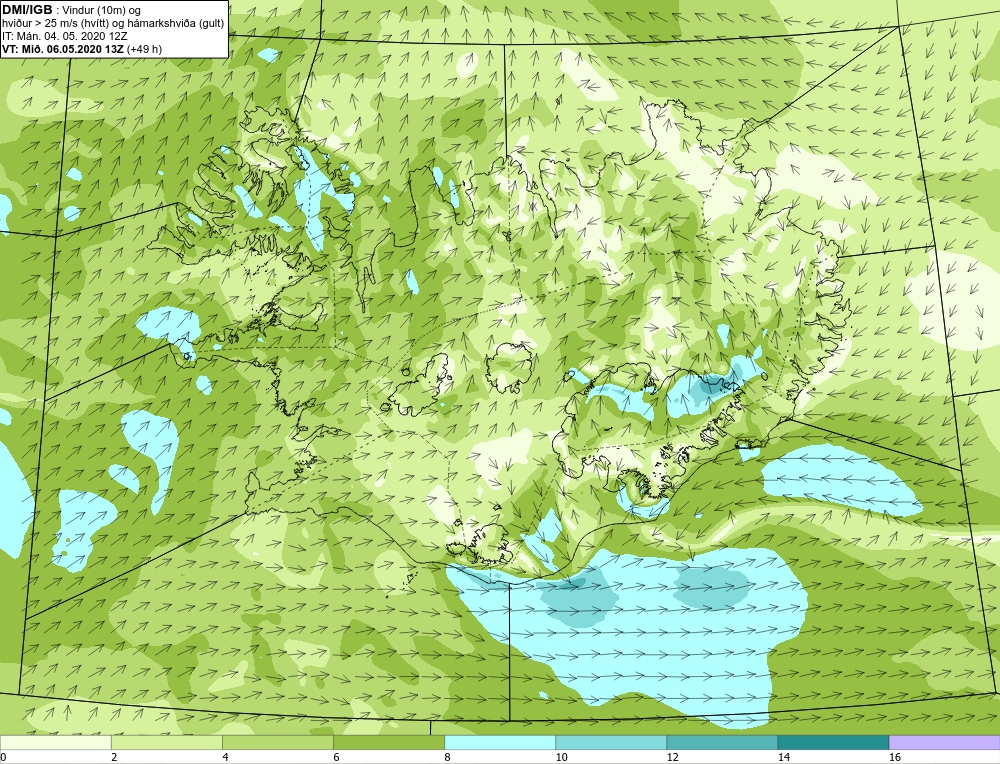Image resolution: width=1000 pixels, height=764 pixels.
Task: Click the 'IT: Mán. 04. 05. 2020 12Z' line
Action: 64,36
